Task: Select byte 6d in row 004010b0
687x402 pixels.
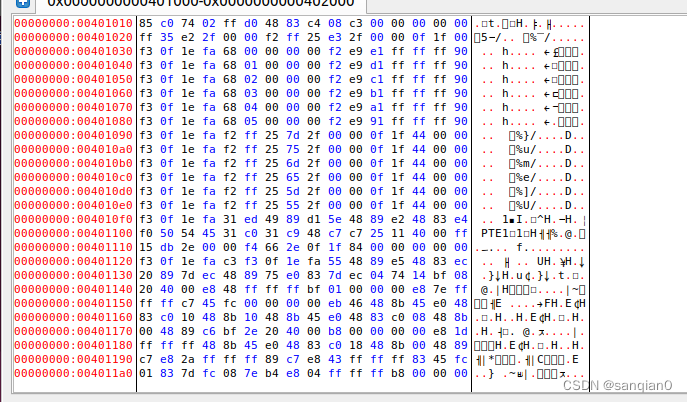Action: [293, 163]
